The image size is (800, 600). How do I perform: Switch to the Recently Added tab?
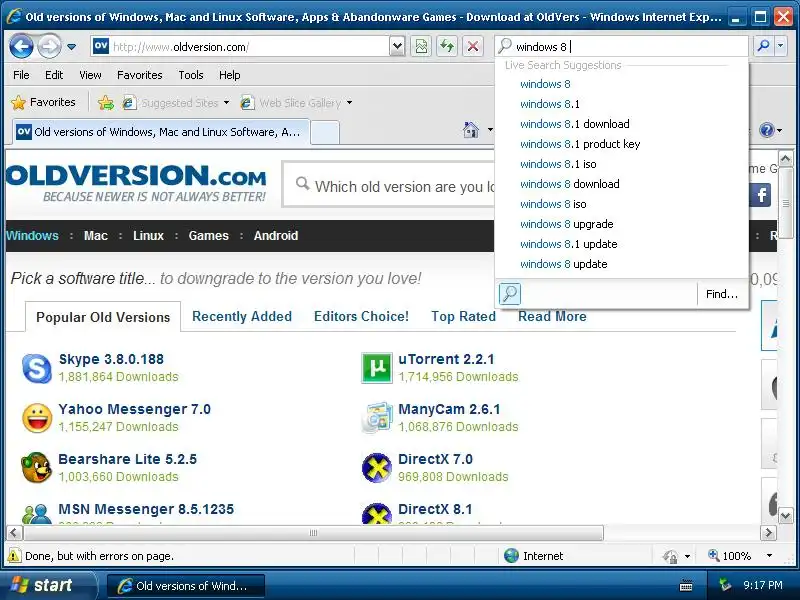[x=242, y=316]
